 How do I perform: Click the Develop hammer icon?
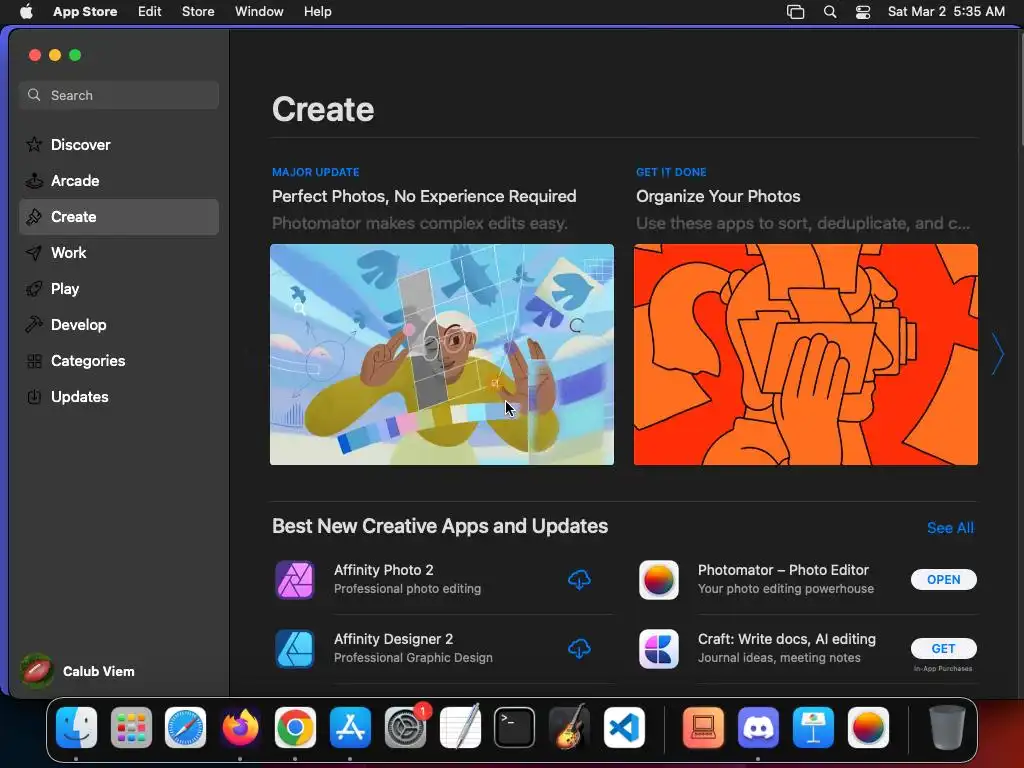(x=34, y=325)
